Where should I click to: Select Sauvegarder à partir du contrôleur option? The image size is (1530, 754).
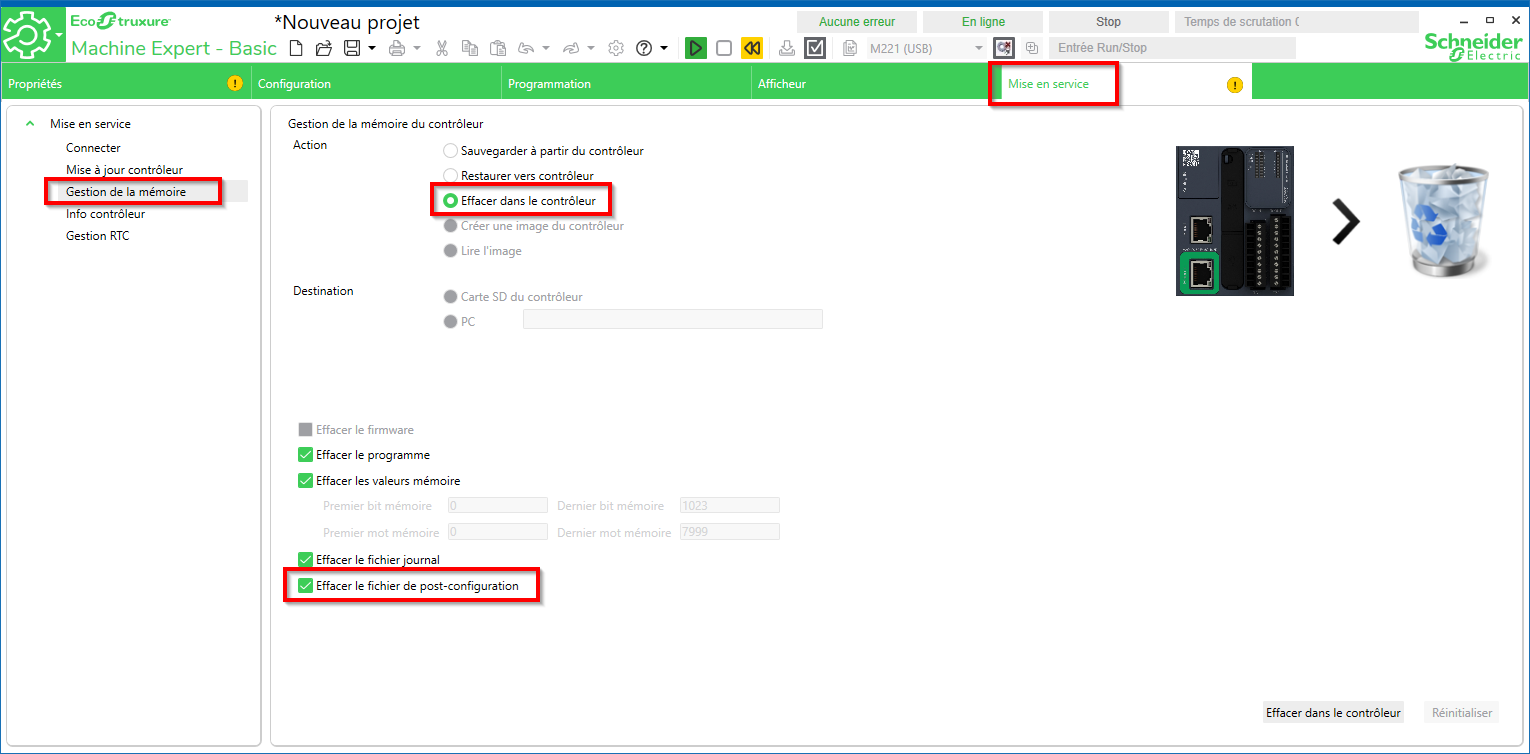click(450, 151)
